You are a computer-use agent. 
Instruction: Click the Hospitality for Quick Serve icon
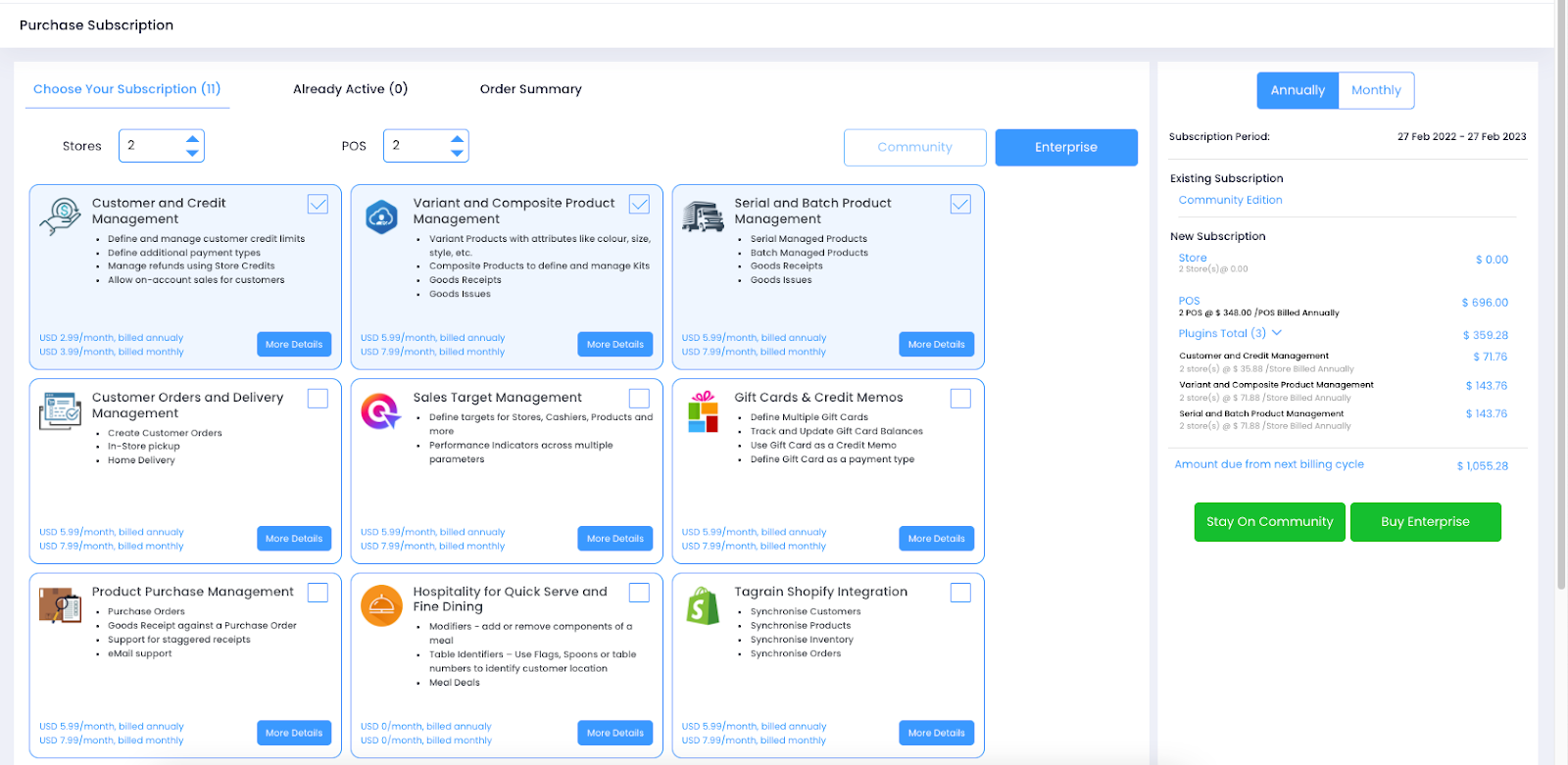[x=381, y=605]
